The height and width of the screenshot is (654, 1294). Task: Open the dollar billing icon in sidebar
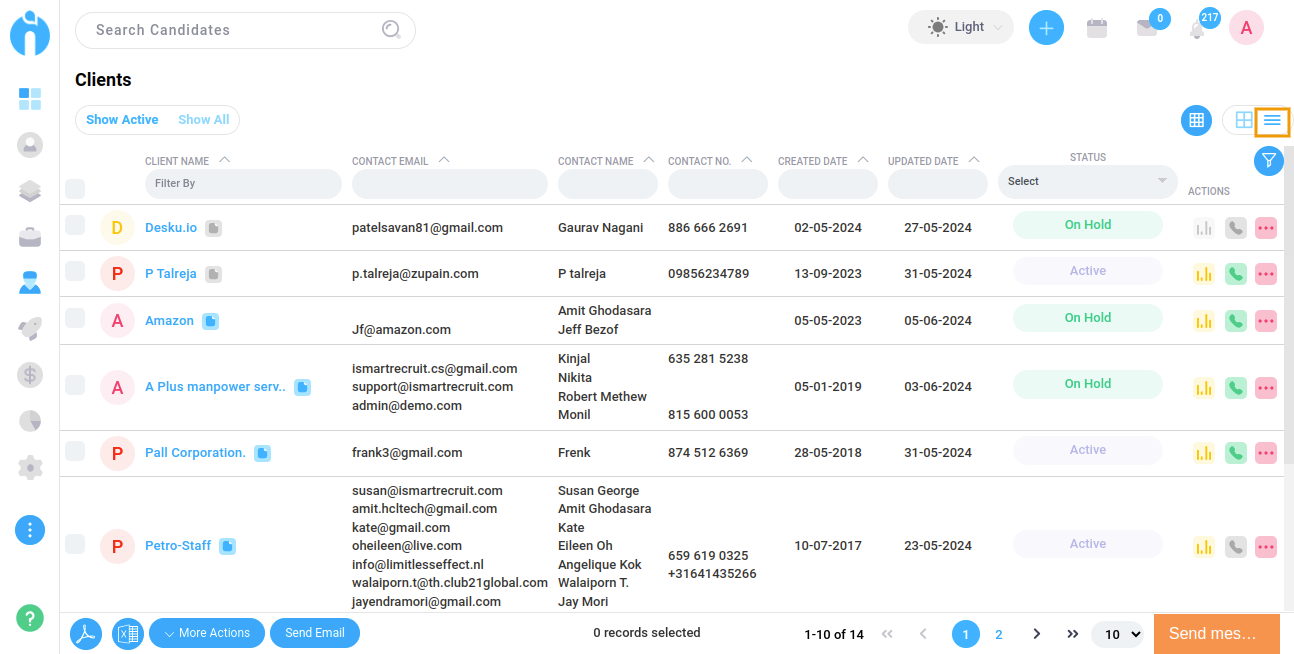[30, 375]
